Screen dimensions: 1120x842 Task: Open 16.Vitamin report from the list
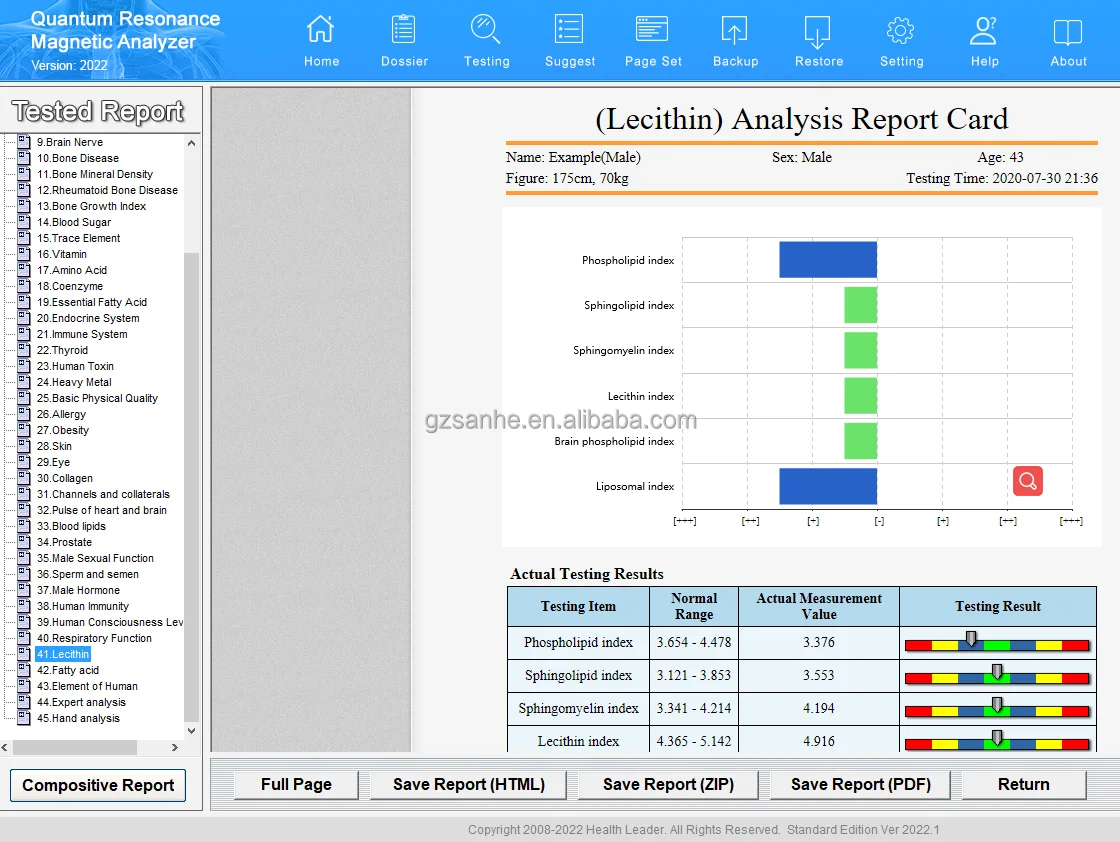tap(62, 254)
